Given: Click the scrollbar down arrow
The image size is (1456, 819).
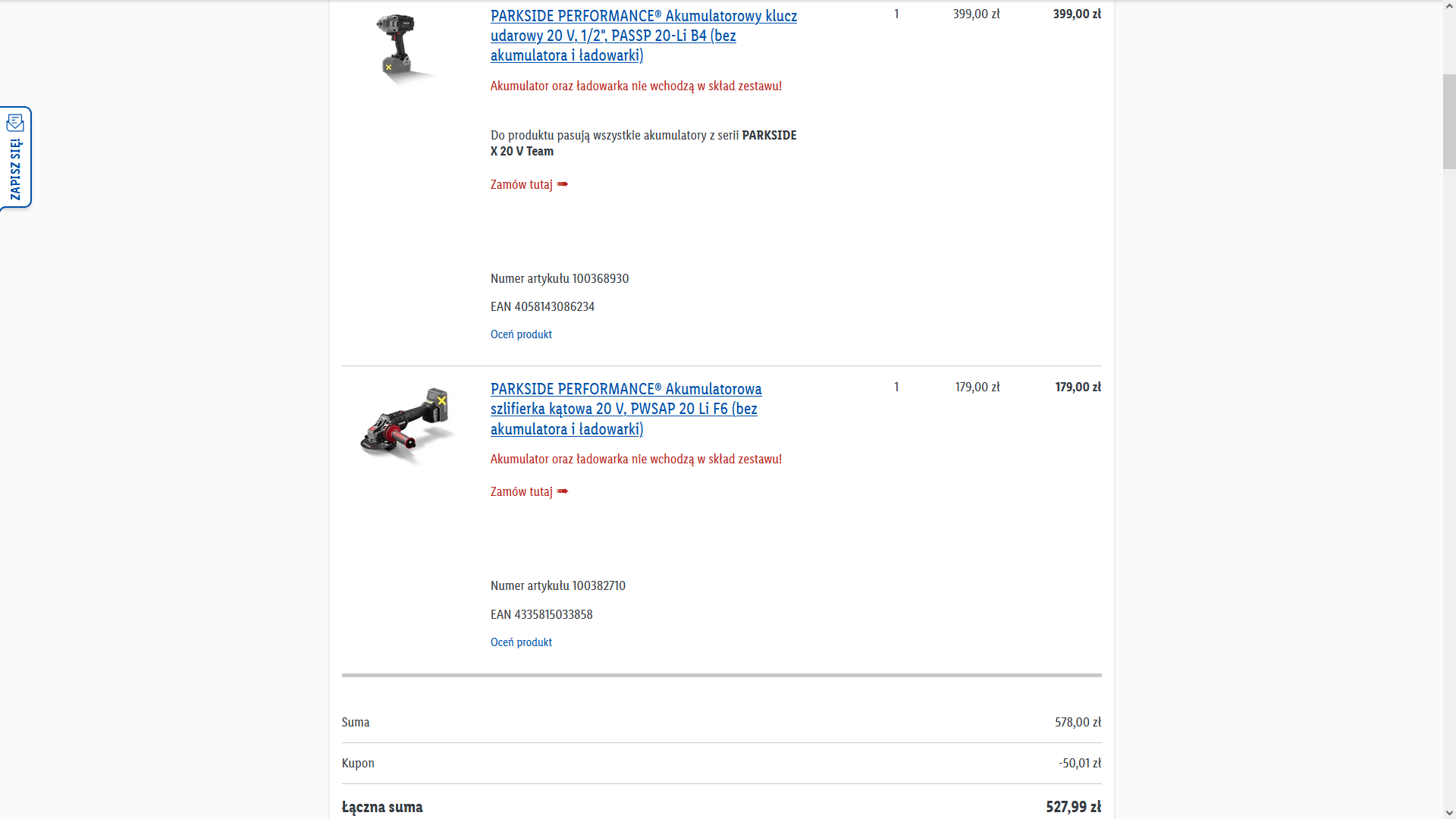Looking at the screenshot, I should [x=1449, y=813].
